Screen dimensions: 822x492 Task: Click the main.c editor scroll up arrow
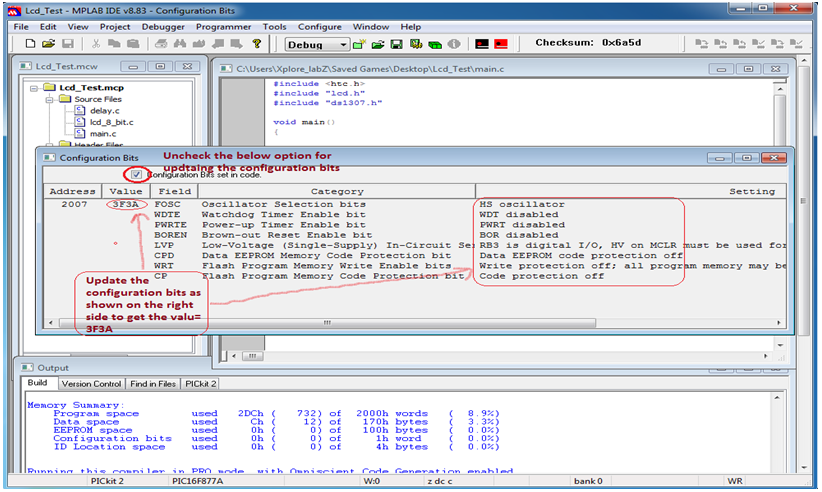[780, 89]
